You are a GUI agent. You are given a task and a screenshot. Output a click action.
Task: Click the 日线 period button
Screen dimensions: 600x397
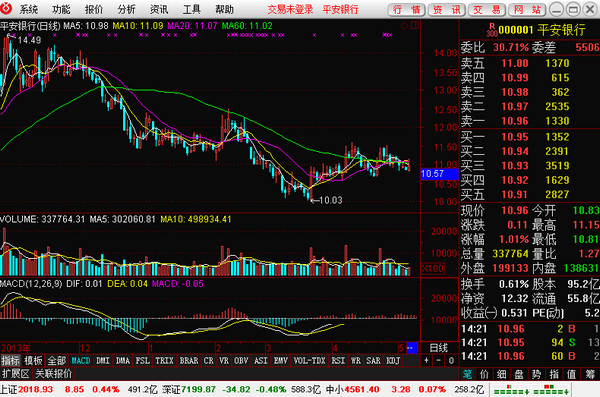point(439,348)
